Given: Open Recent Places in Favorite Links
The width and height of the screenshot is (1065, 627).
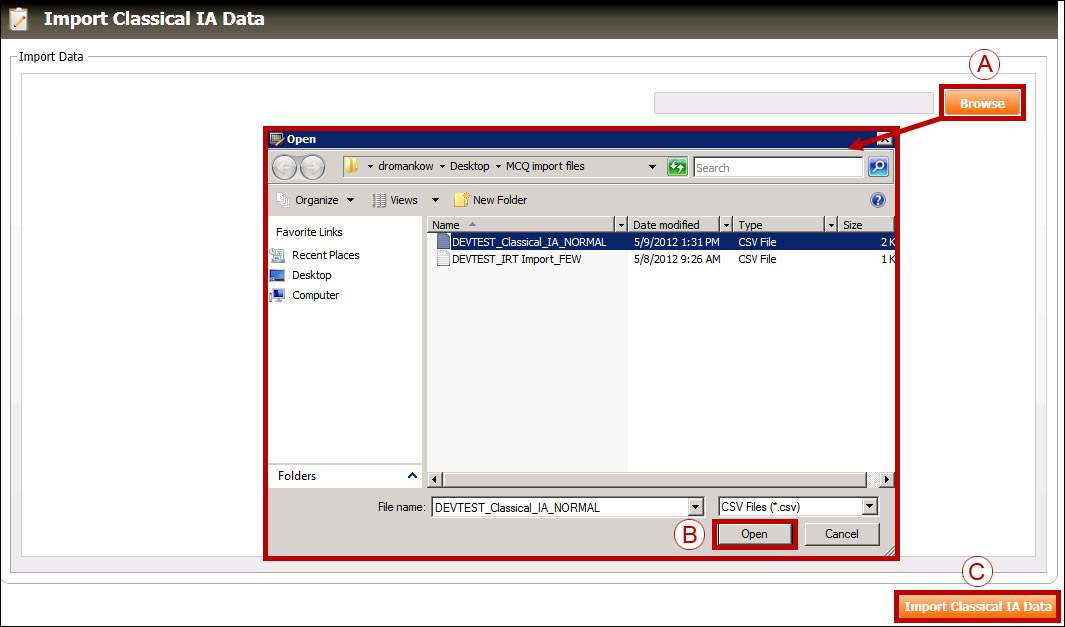Looking at the screenshot, I should 325,255.
